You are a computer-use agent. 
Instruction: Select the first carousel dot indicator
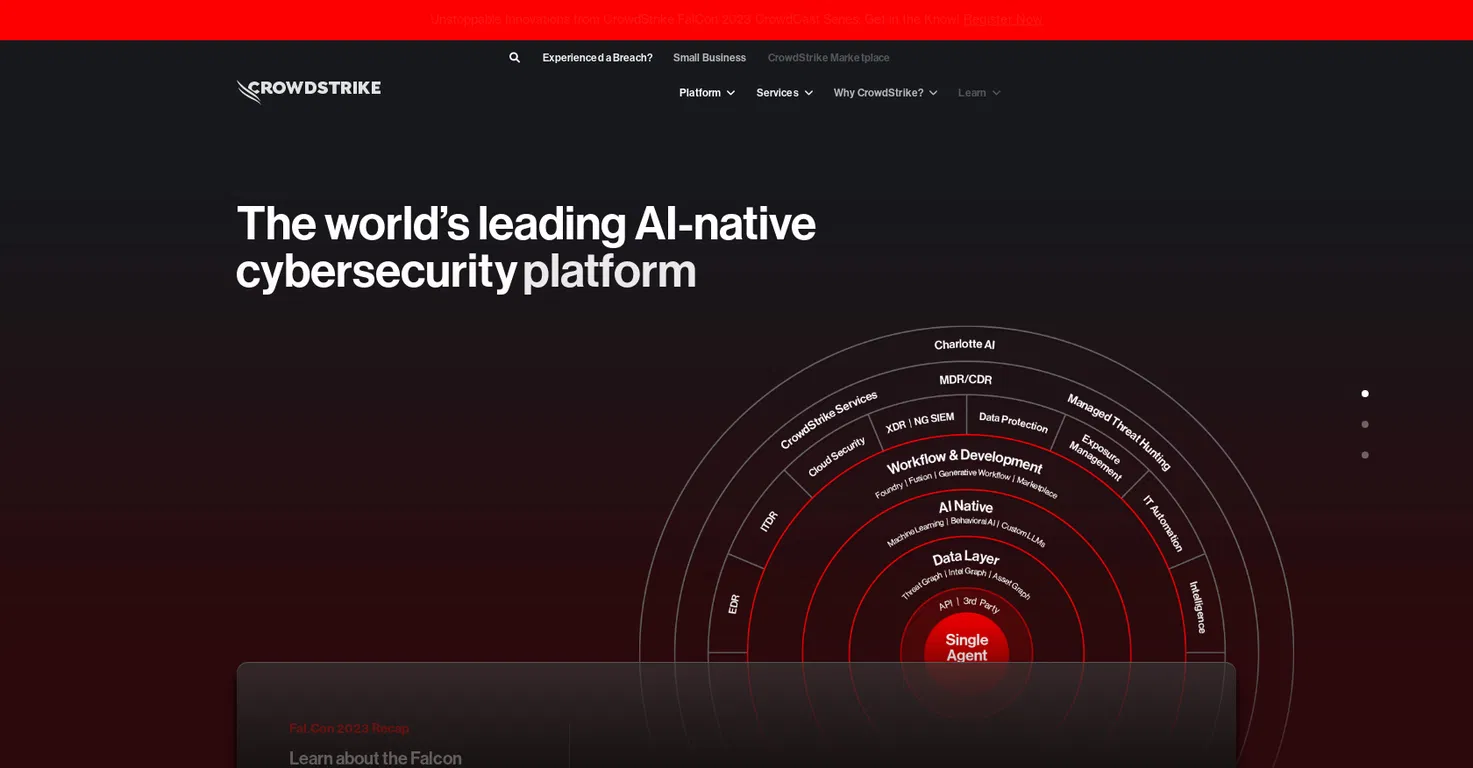point(1365,394)
